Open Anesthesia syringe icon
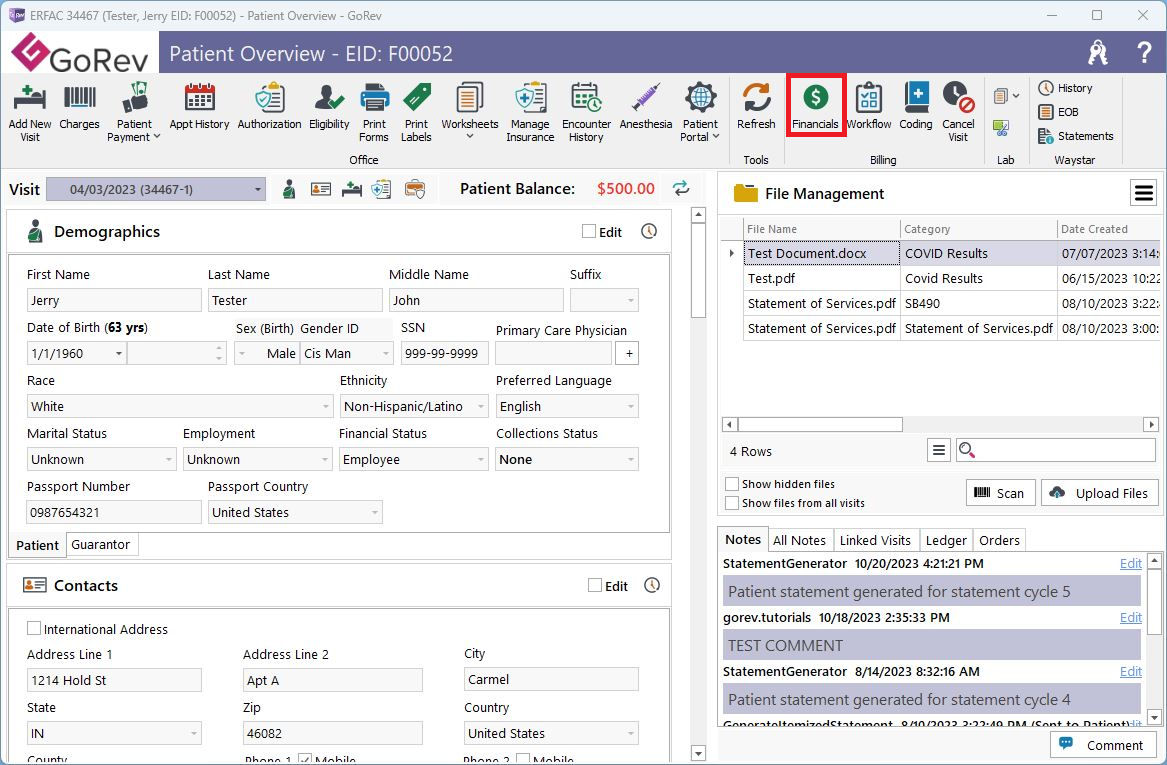1167x765 pixels. (645, 105)
